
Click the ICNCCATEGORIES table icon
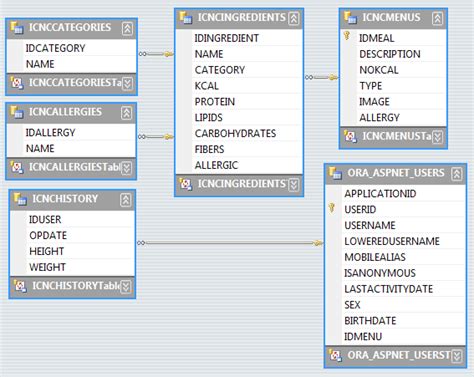coord(17,27)
